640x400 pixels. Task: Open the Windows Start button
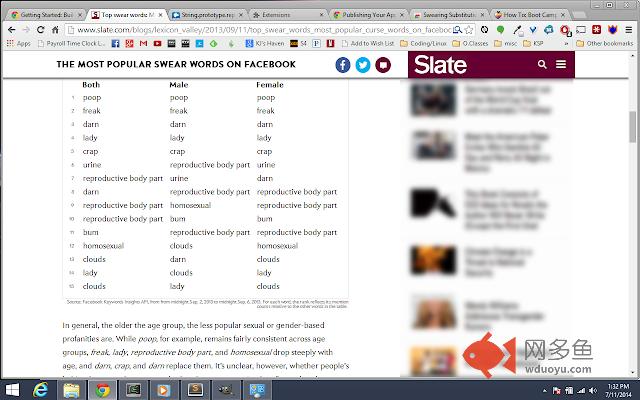[x=12, y=390]
